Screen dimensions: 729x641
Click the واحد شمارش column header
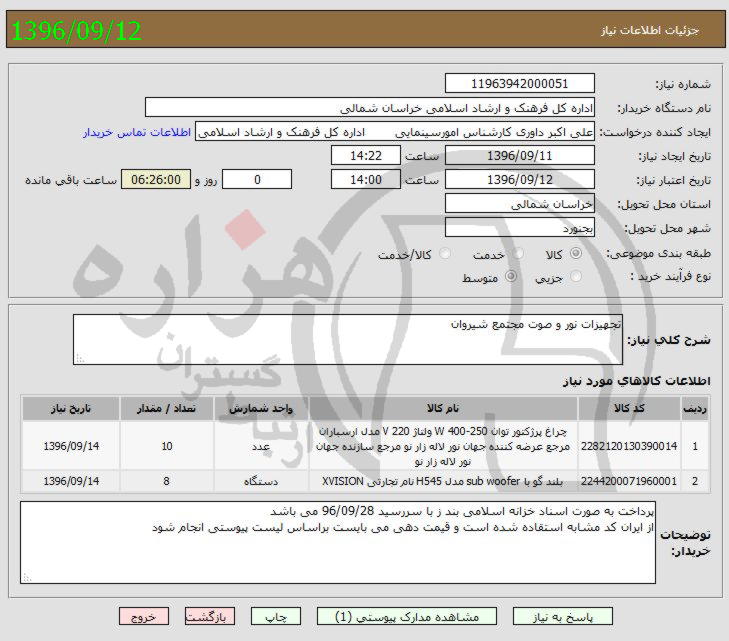click(261, 409)
